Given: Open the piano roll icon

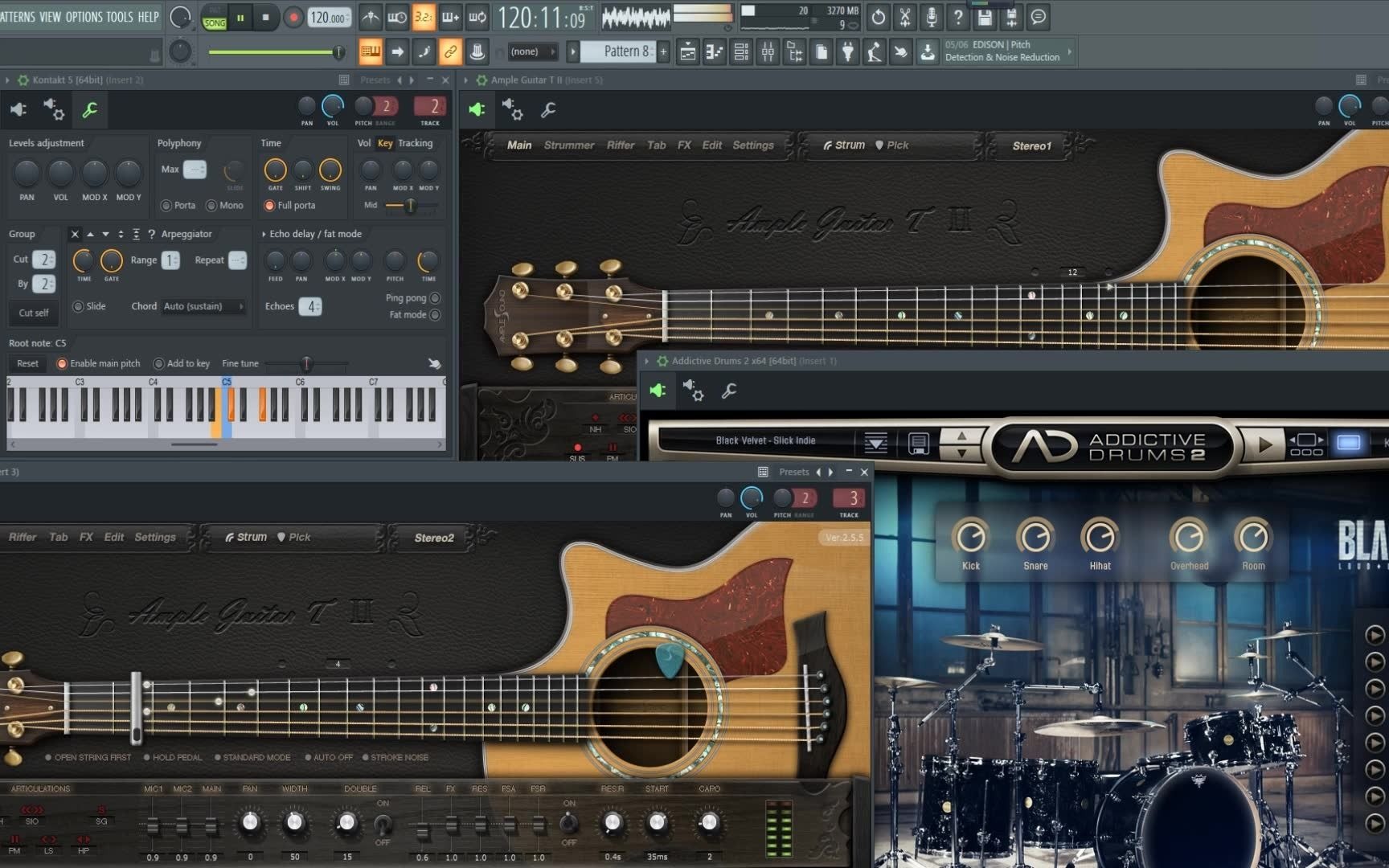Looking at the screenshot, I should (x=715, y=52).
